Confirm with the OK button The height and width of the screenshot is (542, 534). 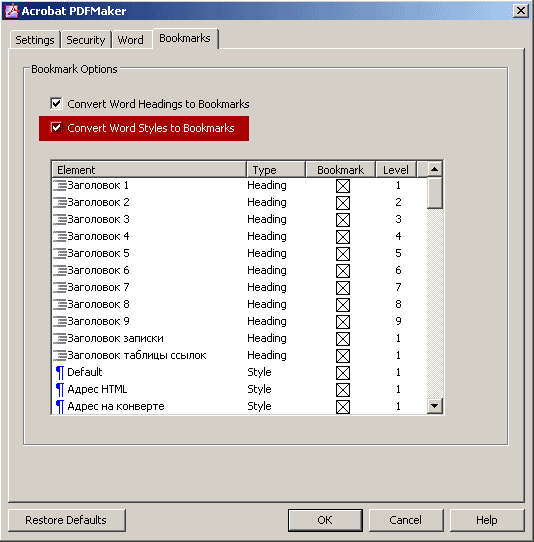click(325, 520)
